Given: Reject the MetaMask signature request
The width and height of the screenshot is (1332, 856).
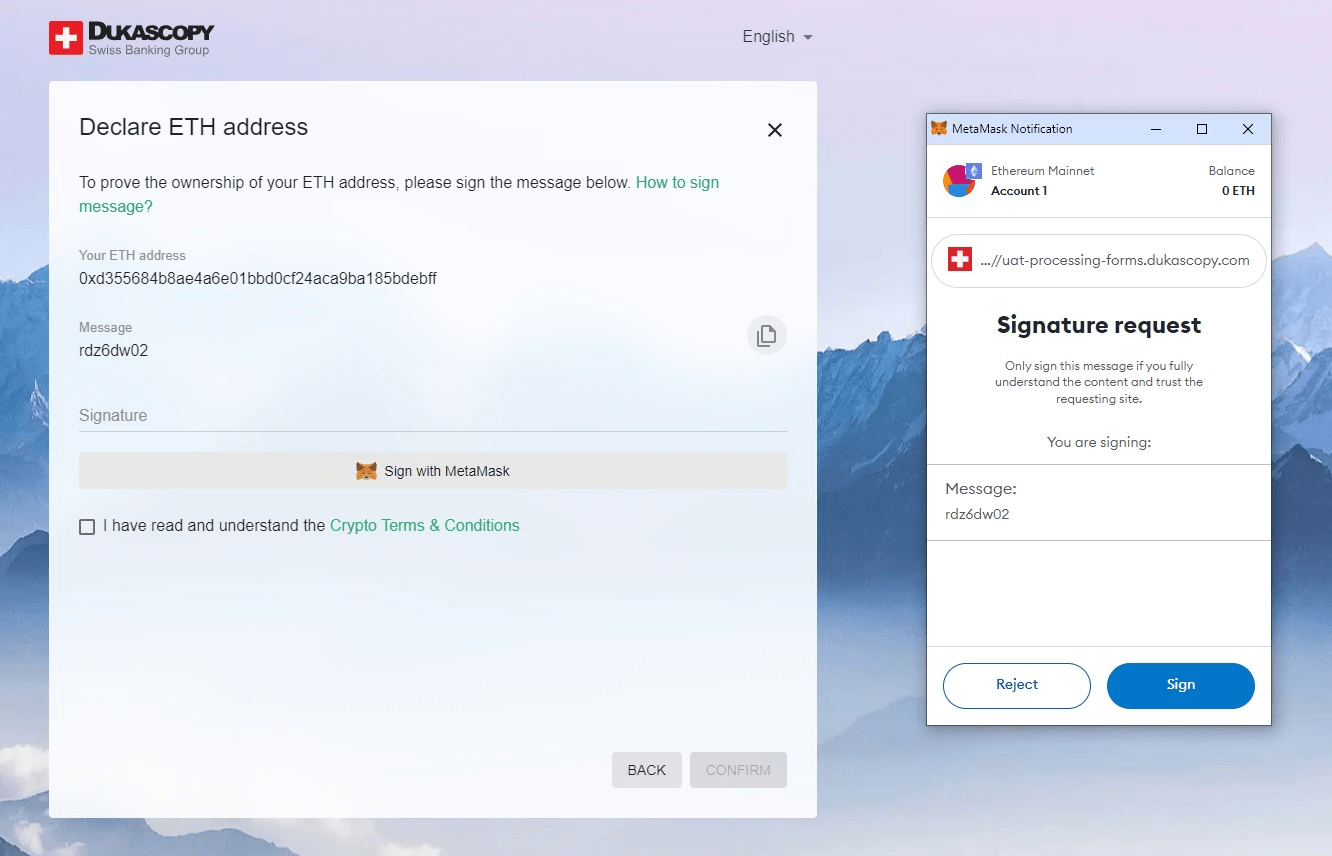Looking at the screenshot, I should [1017, 686].
